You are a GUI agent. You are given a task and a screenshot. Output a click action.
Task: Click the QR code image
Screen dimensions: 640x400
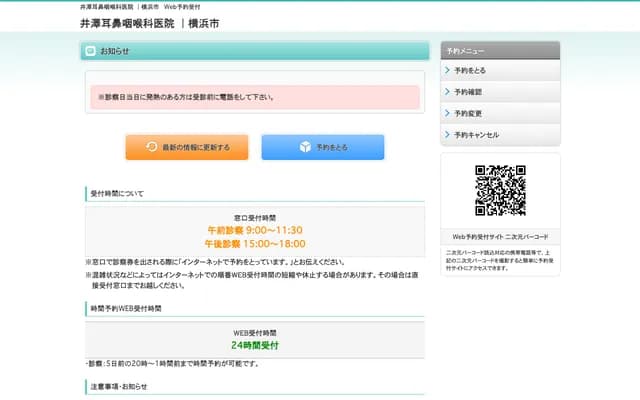(500, 190)
